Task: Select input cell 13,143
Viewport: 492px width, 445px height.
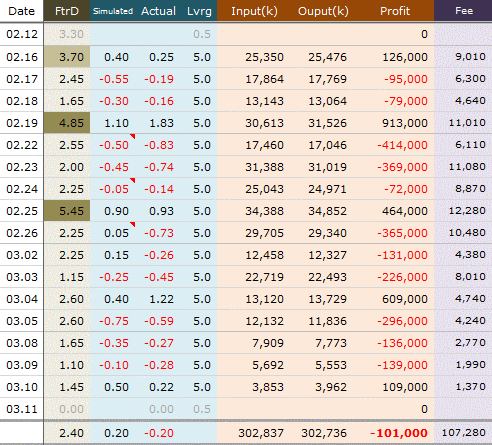Action: coord(264,101)
